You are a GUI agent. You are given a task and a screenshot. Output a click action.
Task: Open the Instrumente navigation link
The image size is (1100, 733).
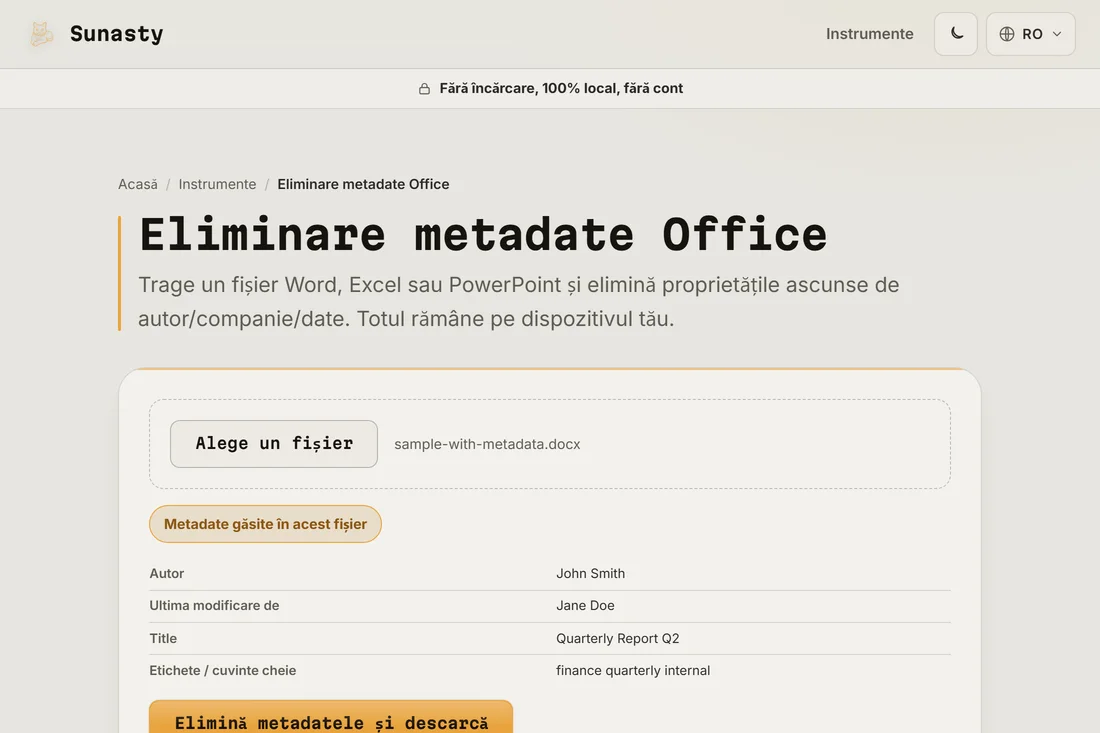pyautogui.click(x=869, y=34)
